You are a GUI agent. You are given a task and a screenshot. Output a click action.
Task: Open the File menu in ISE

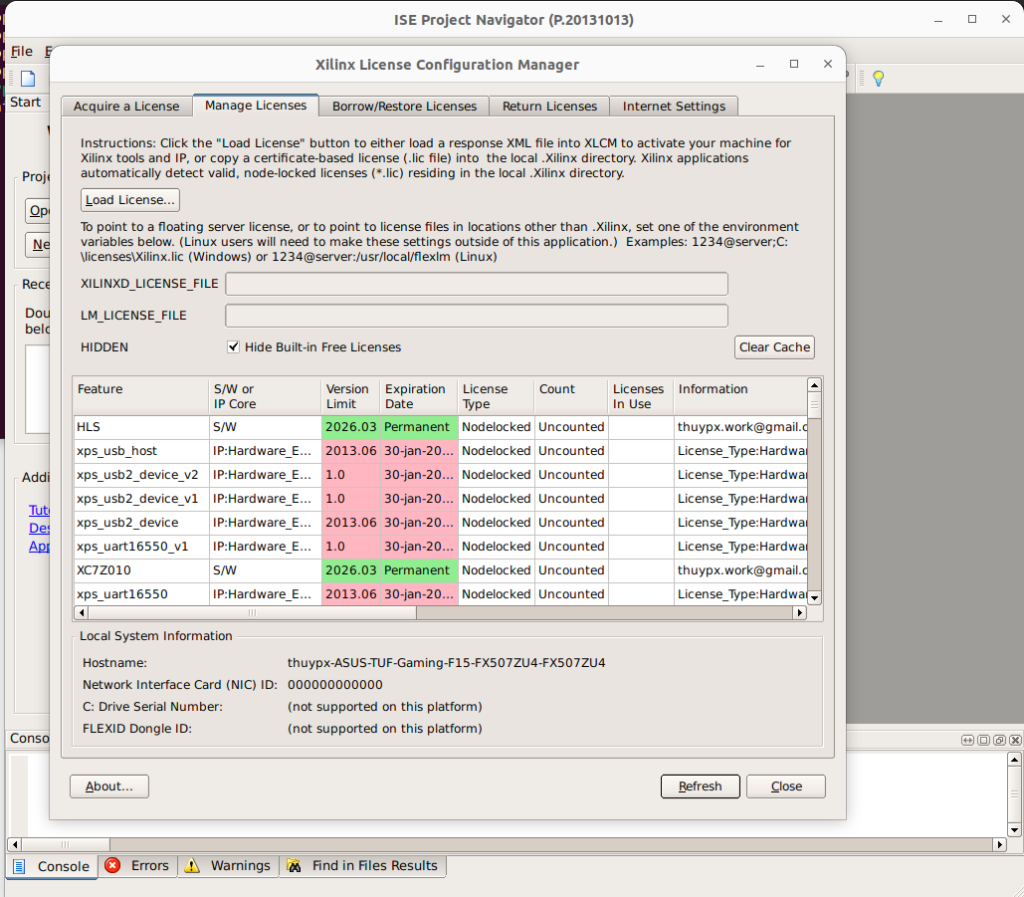coord(22,52)
